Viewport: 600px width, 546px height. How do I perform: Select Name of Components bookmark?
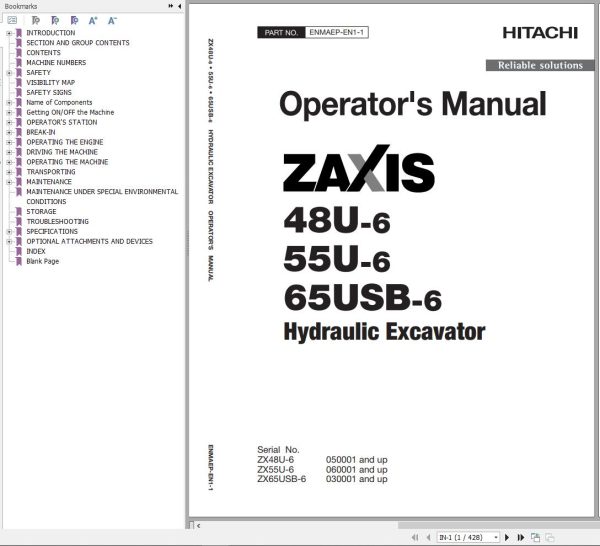(59, 103)
